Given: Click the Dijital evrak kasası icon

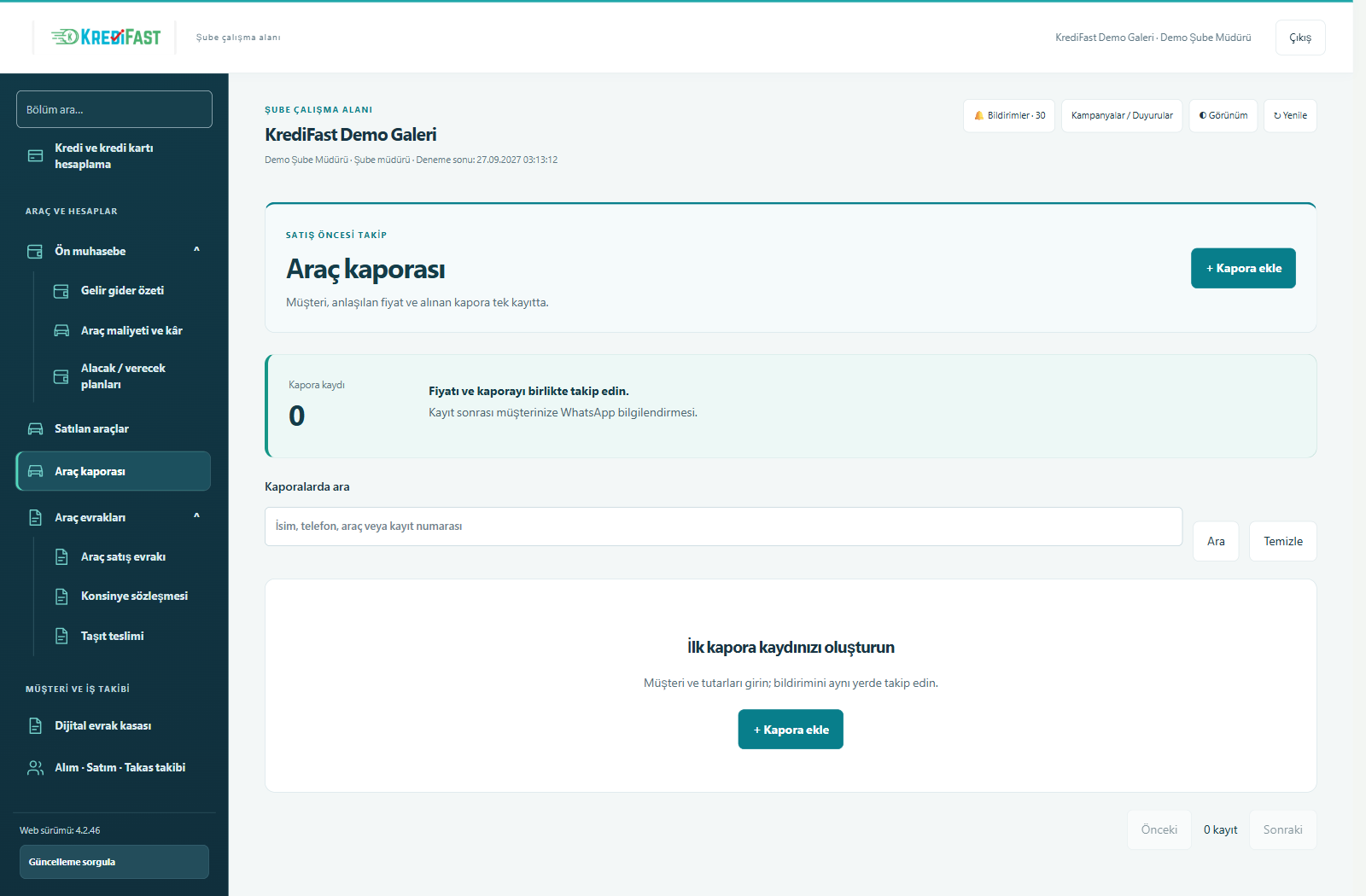Looking at the screenshot, I should pos(35,725).
